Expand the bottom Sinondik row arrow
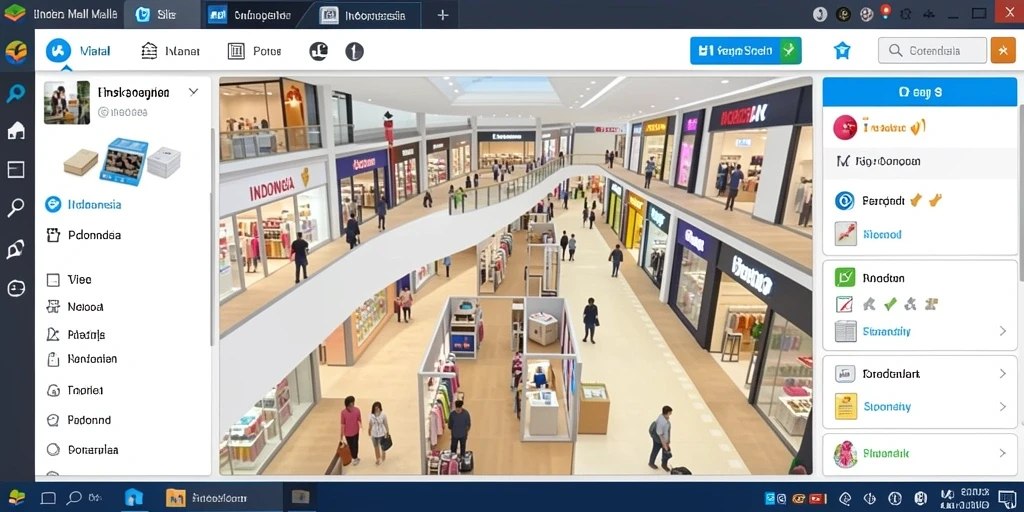The height and width of the screenshot is (512, 1024). (1003, 453)
